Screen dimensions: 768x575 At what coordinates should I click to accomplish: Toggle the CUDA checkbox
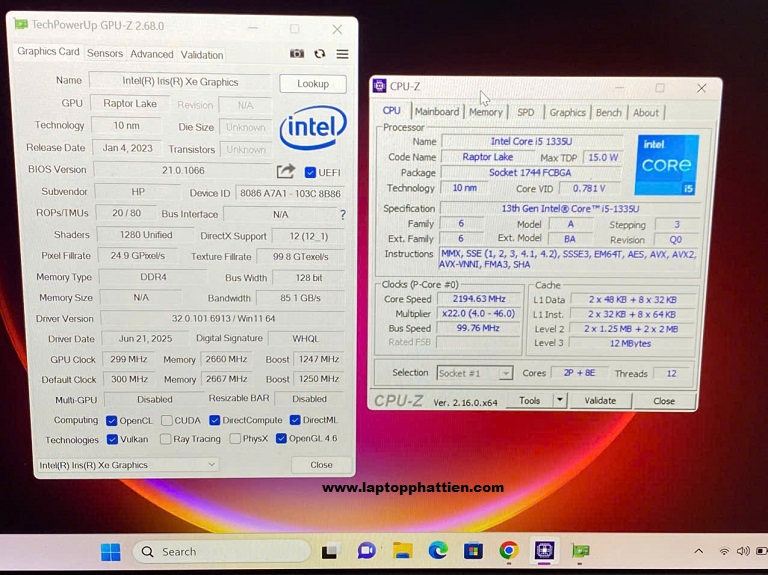(167, 421)
